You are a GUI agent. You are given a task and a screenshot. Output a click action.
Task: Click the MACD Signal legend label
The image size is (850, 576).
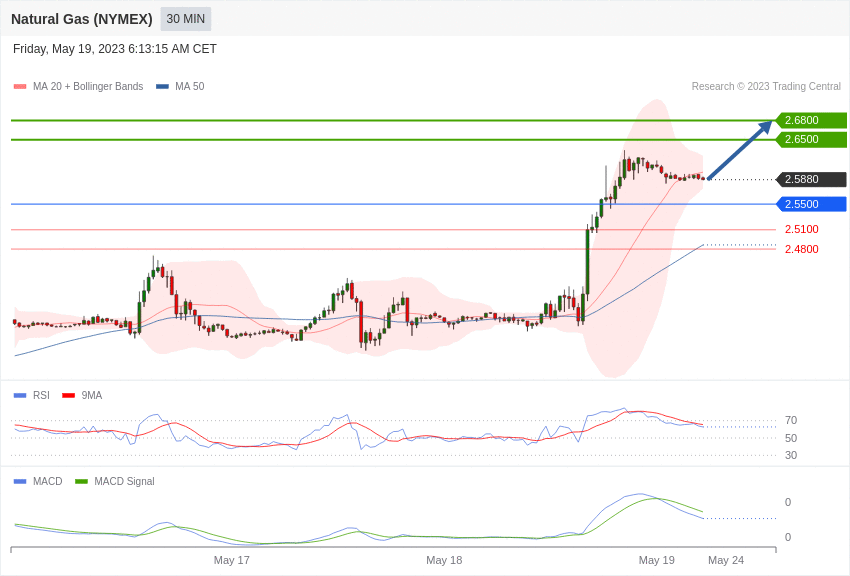point(124,481)
